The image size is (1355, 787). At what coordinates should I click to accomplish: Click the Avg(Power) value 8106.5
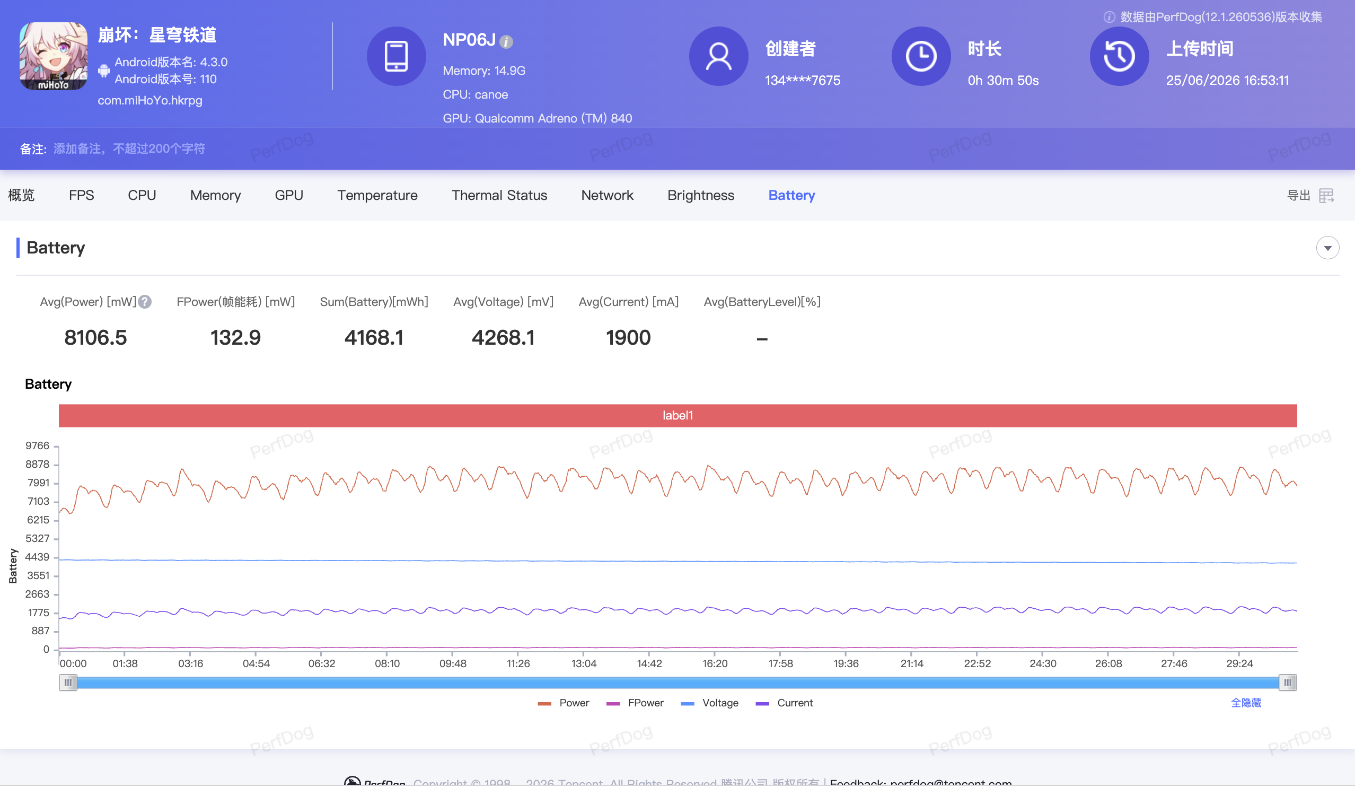click(96, 338)
